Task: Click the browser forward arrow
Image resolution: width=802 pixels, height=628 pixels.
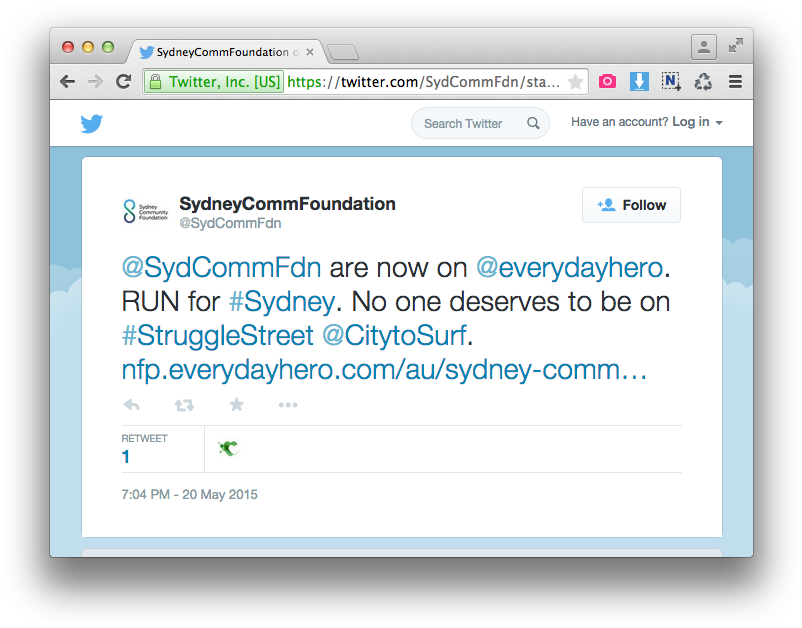Action: coord(96,81)
